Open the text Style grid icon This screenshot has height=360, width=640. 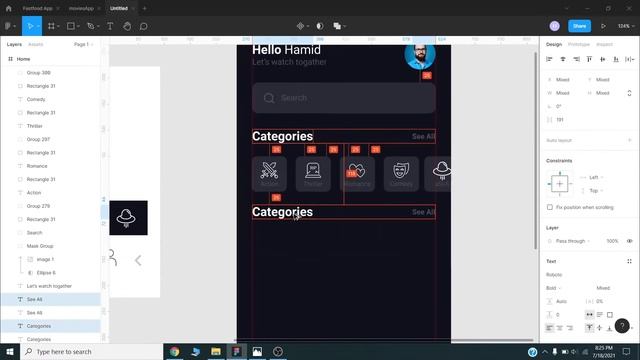(629, 261)
